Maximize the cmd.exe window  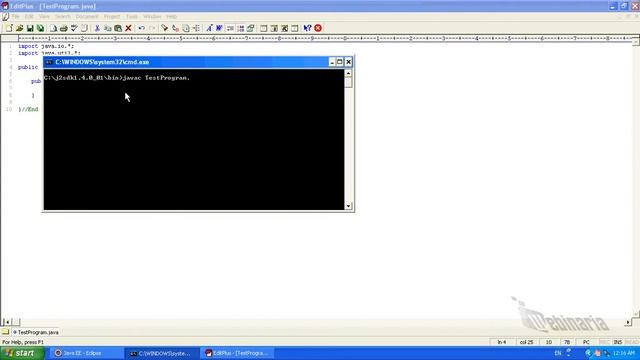pyautogui.click(x=340, y=62)
